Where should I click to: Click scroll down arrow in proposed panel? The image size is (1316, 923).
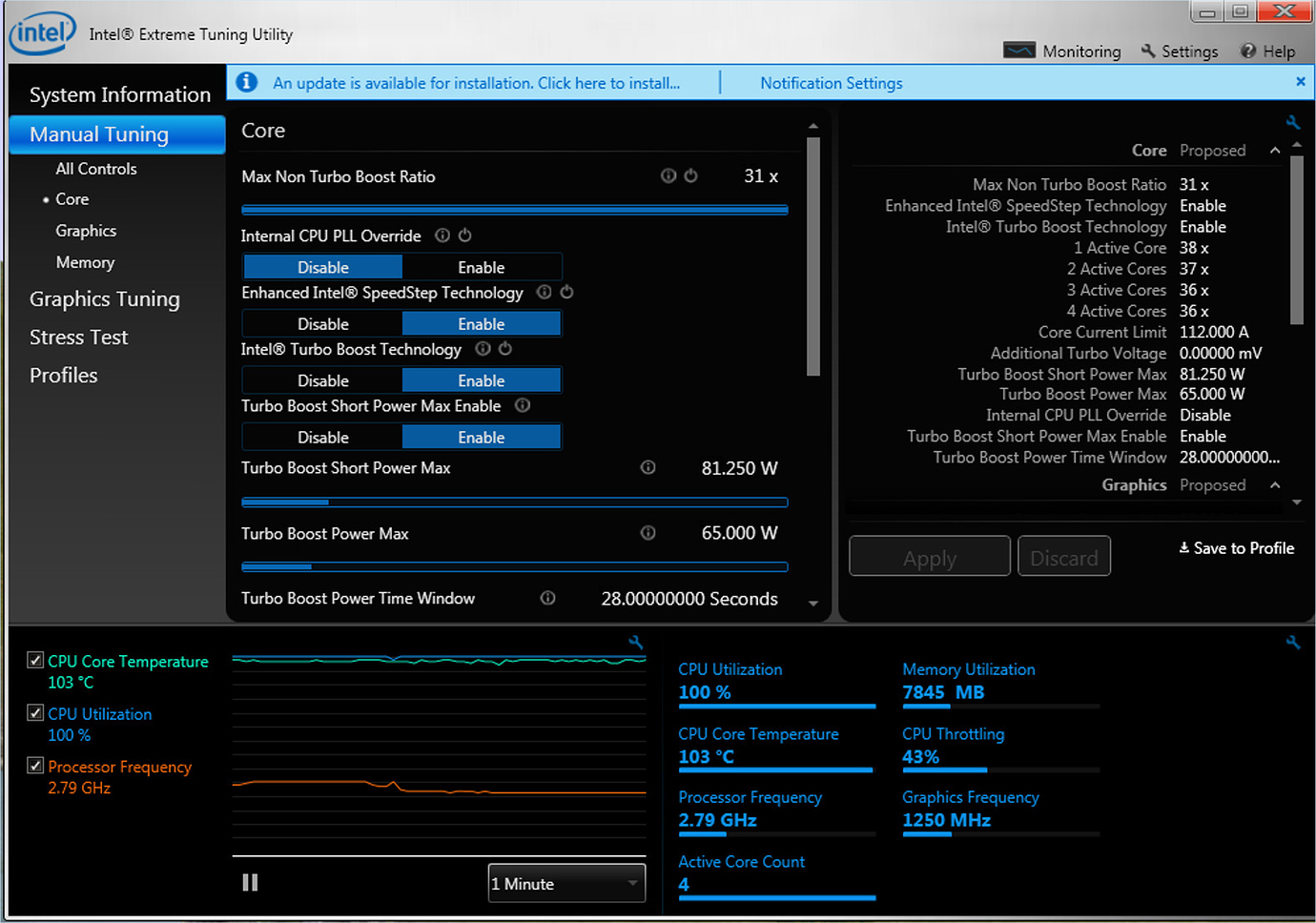pos(1297,503)
